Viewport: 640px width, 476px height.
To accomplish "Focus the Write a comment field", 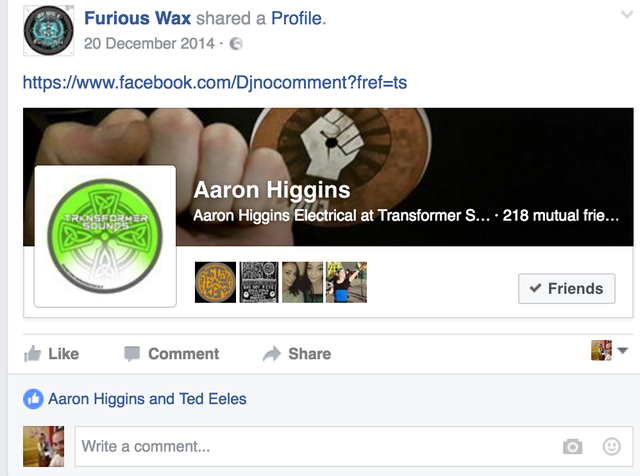I will [353, 447].
